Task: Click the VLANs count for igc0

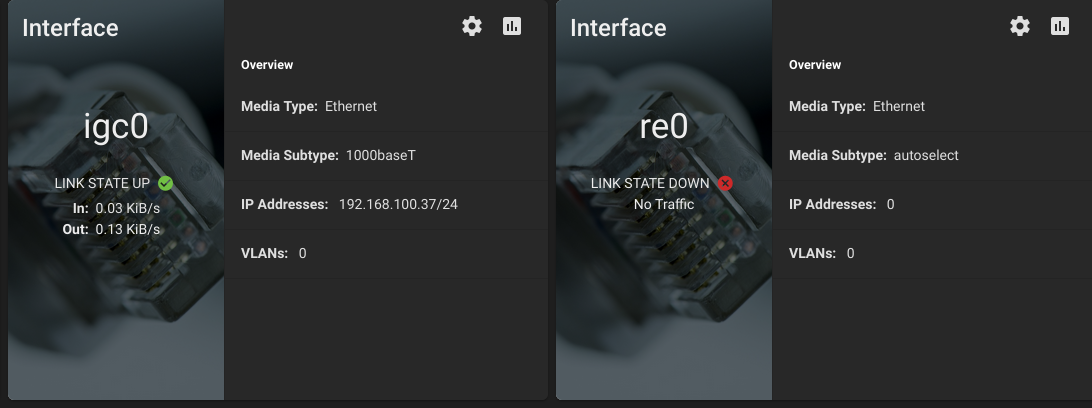Action: click(x=302, y=253)
